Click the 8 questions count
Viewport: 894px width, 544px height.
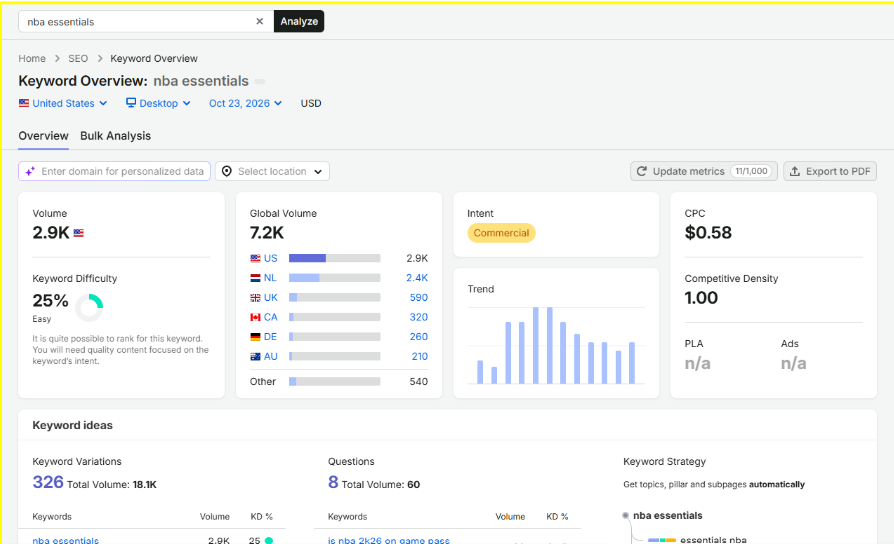point(333,482)
